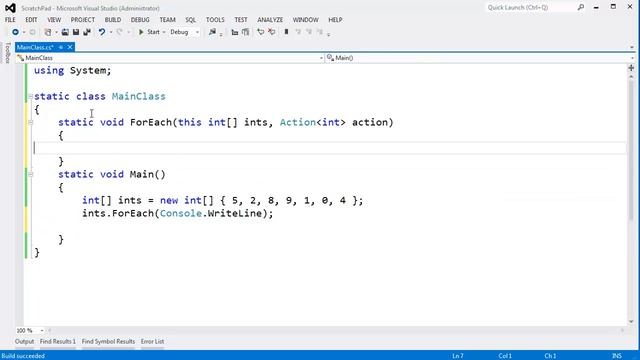Open the Redo history dropdown arrow
The width and height of the screenshot is (640, 360).
[128, 32]
